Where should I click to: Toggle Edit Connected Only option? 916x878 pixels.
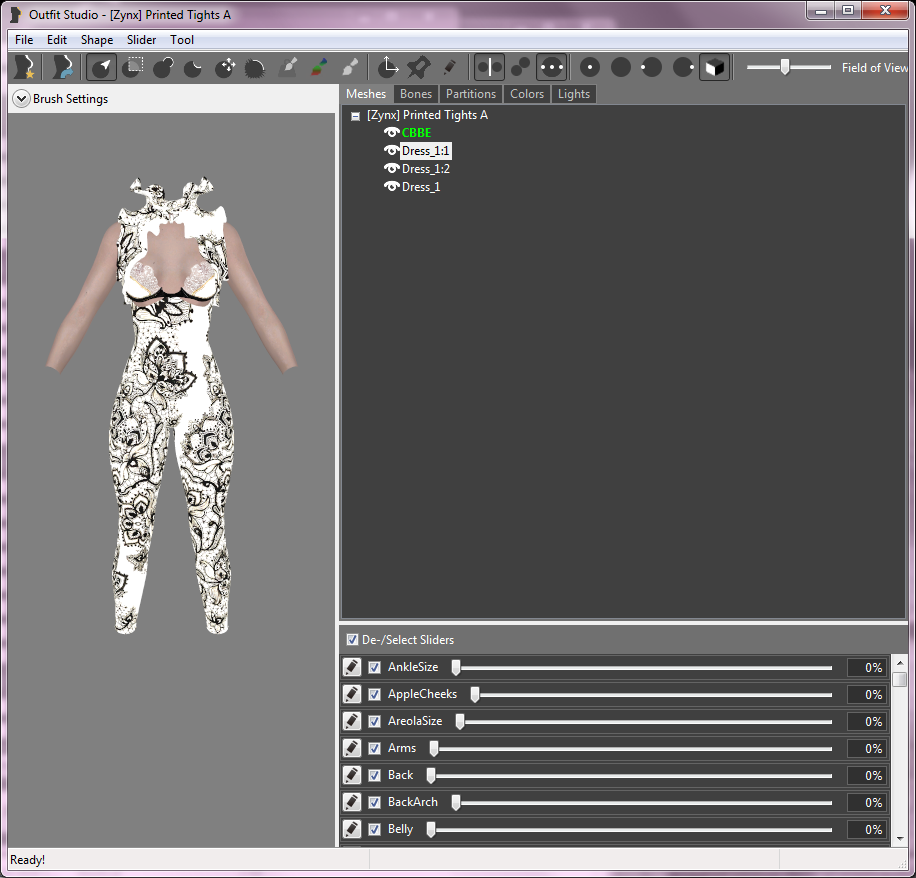tap(520, 67)
